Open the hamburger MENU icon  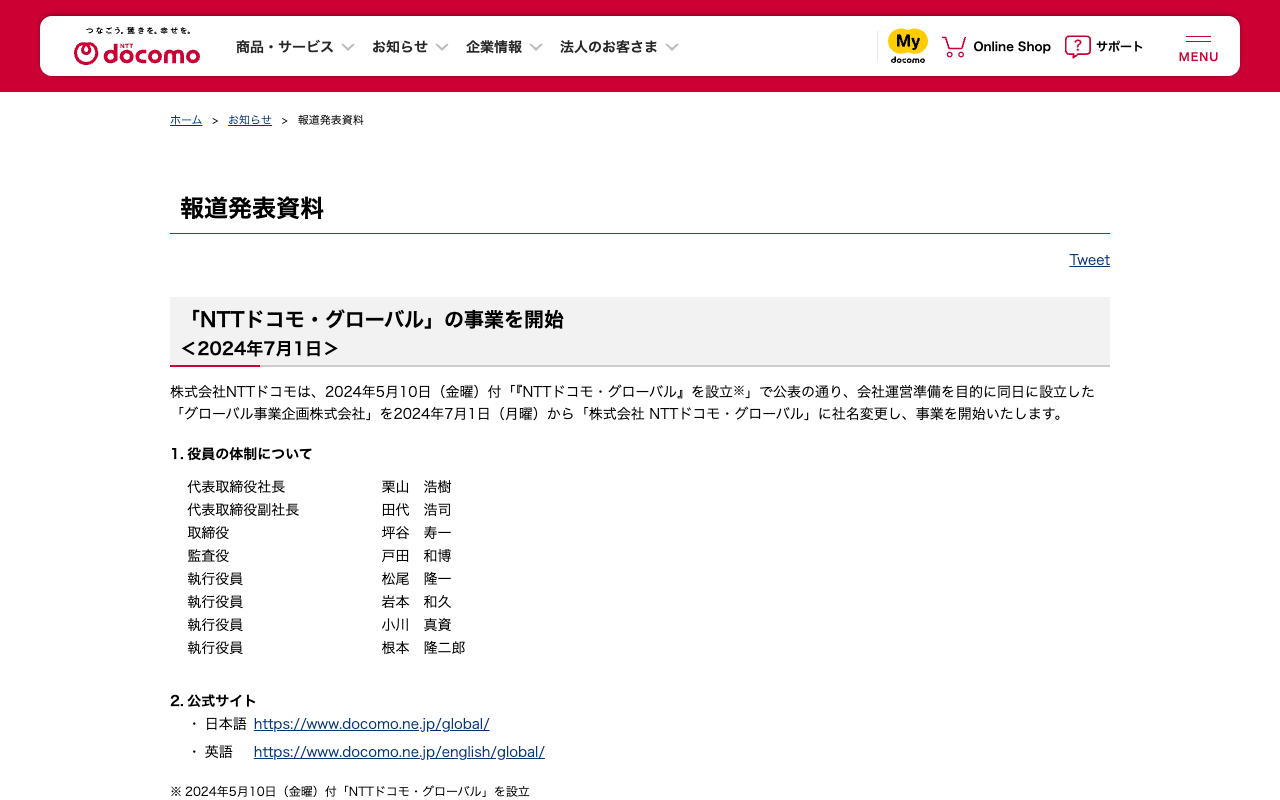pyautogui.click(x=1198, y=48)
